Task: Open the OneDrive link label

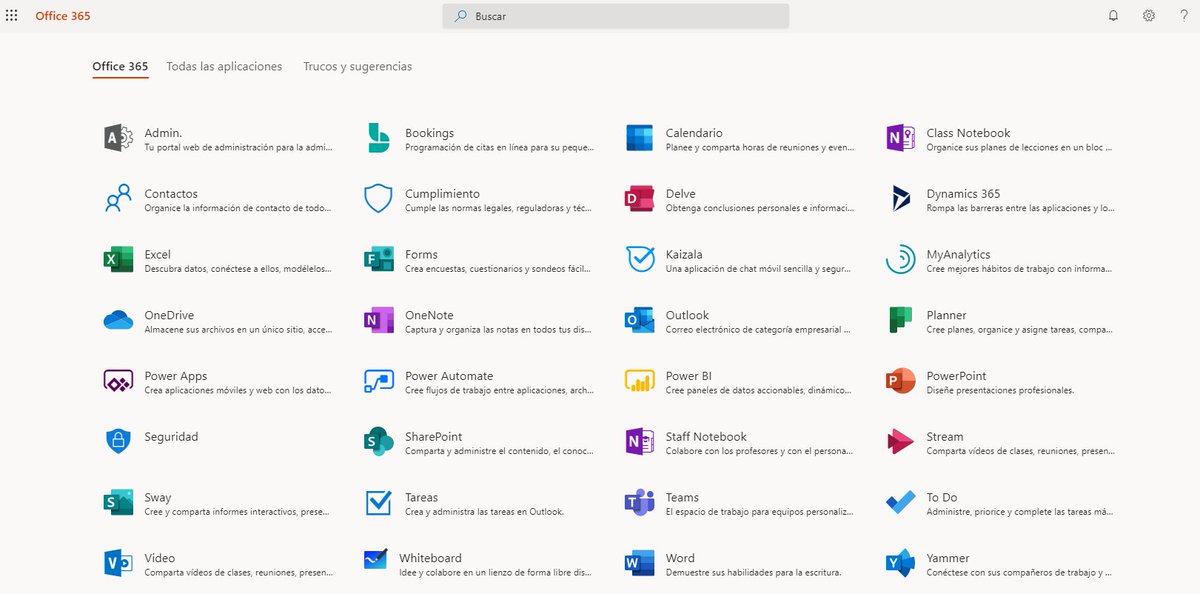Action: [169, 315]
